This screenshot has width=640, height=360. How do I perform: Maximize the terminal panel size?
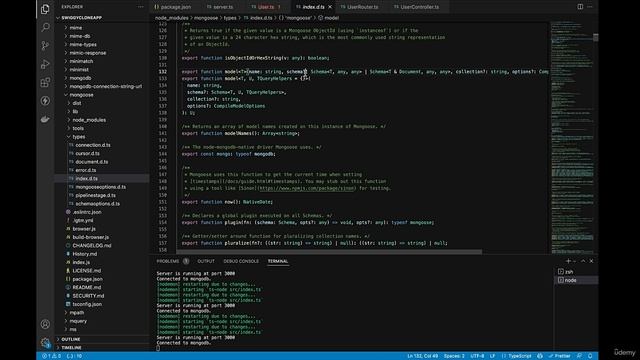click(x=583, y=261)
